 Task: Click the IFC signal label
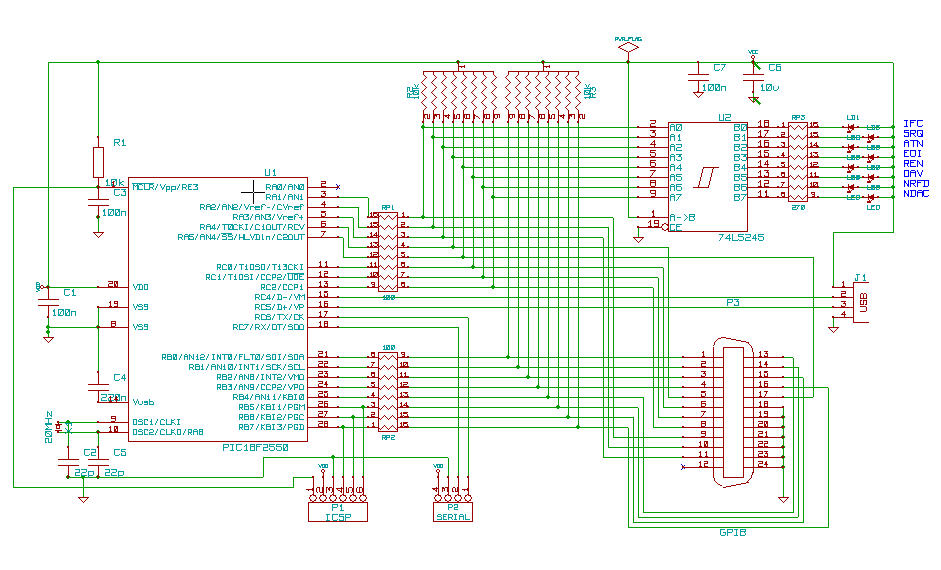click(x=913, y=124)
